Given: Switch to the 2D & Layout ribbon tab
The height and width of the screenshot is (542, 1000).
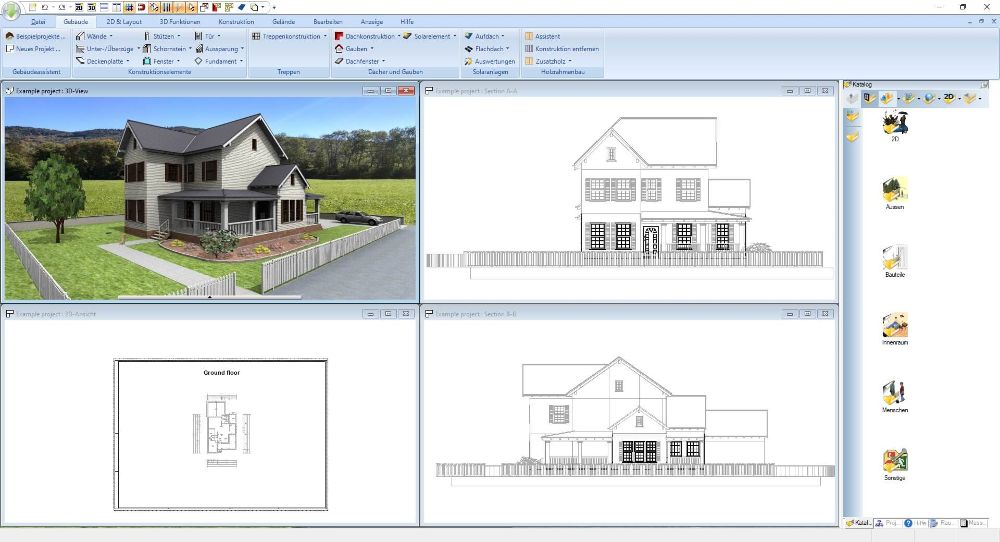Looking at the screenshot, I should pyautogui.click(x=124, y=21).
